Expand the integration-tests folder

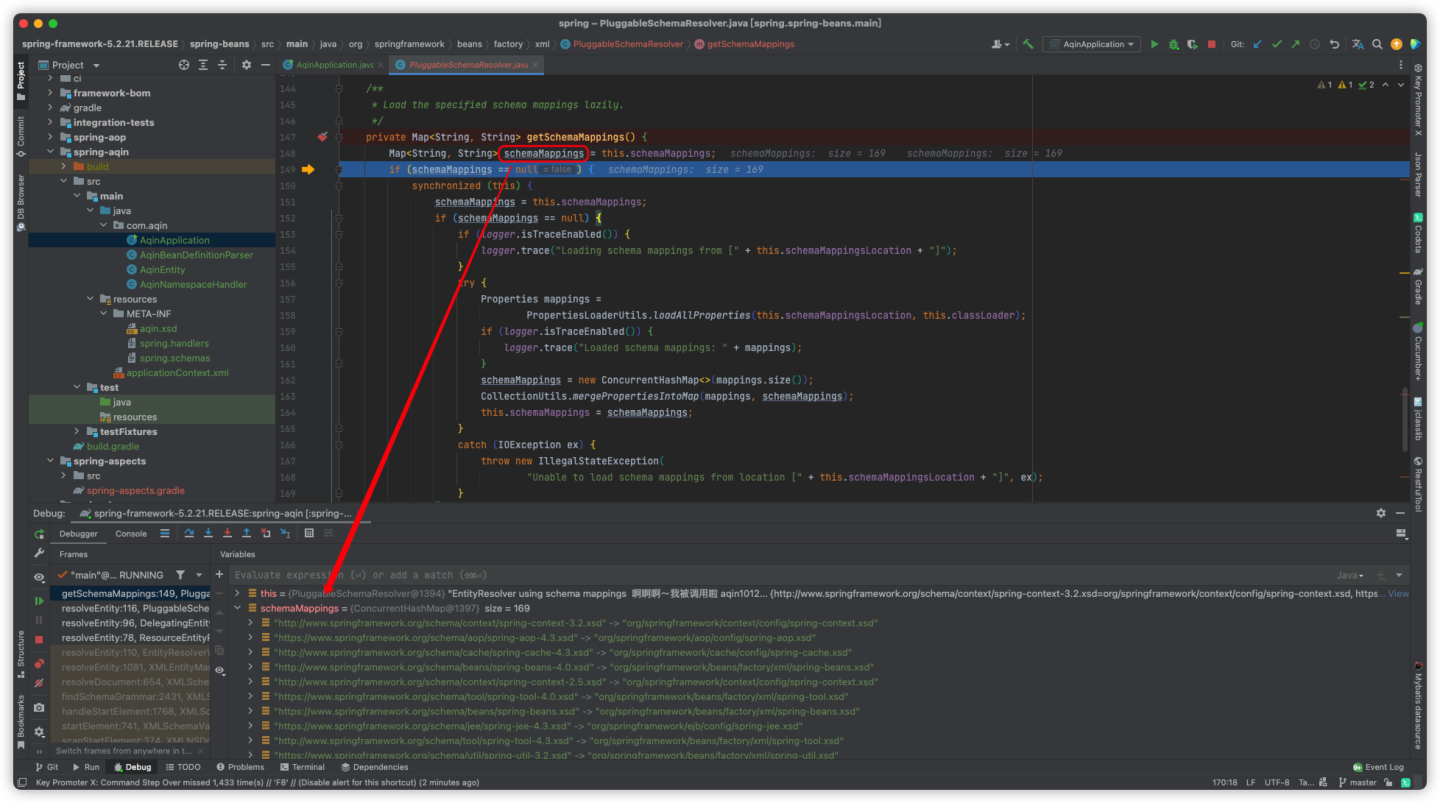coord(50,122)
